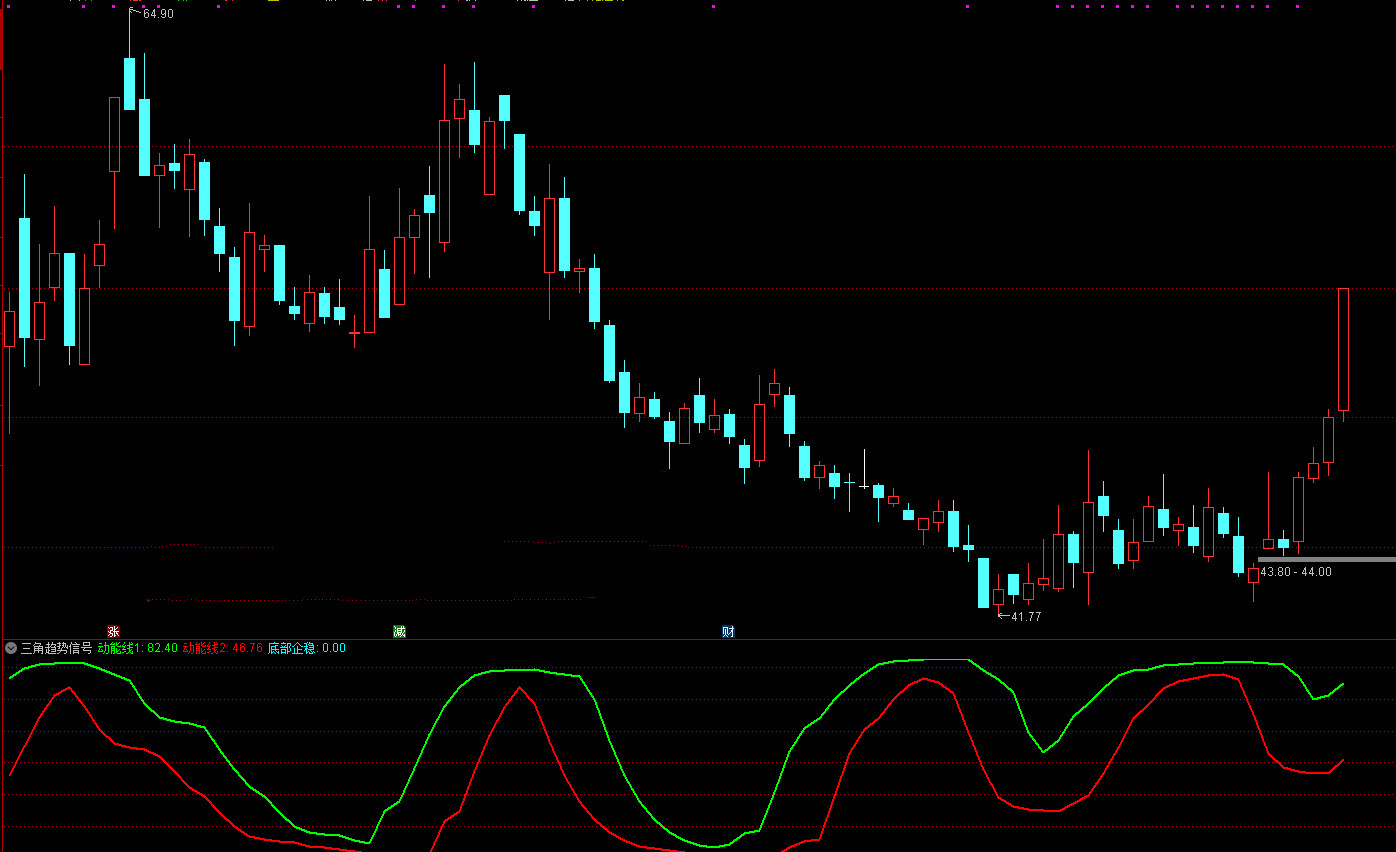Click the cyan 底部企稳 value label
Screen dimensions: 1396x852
[x=306, y=648]
